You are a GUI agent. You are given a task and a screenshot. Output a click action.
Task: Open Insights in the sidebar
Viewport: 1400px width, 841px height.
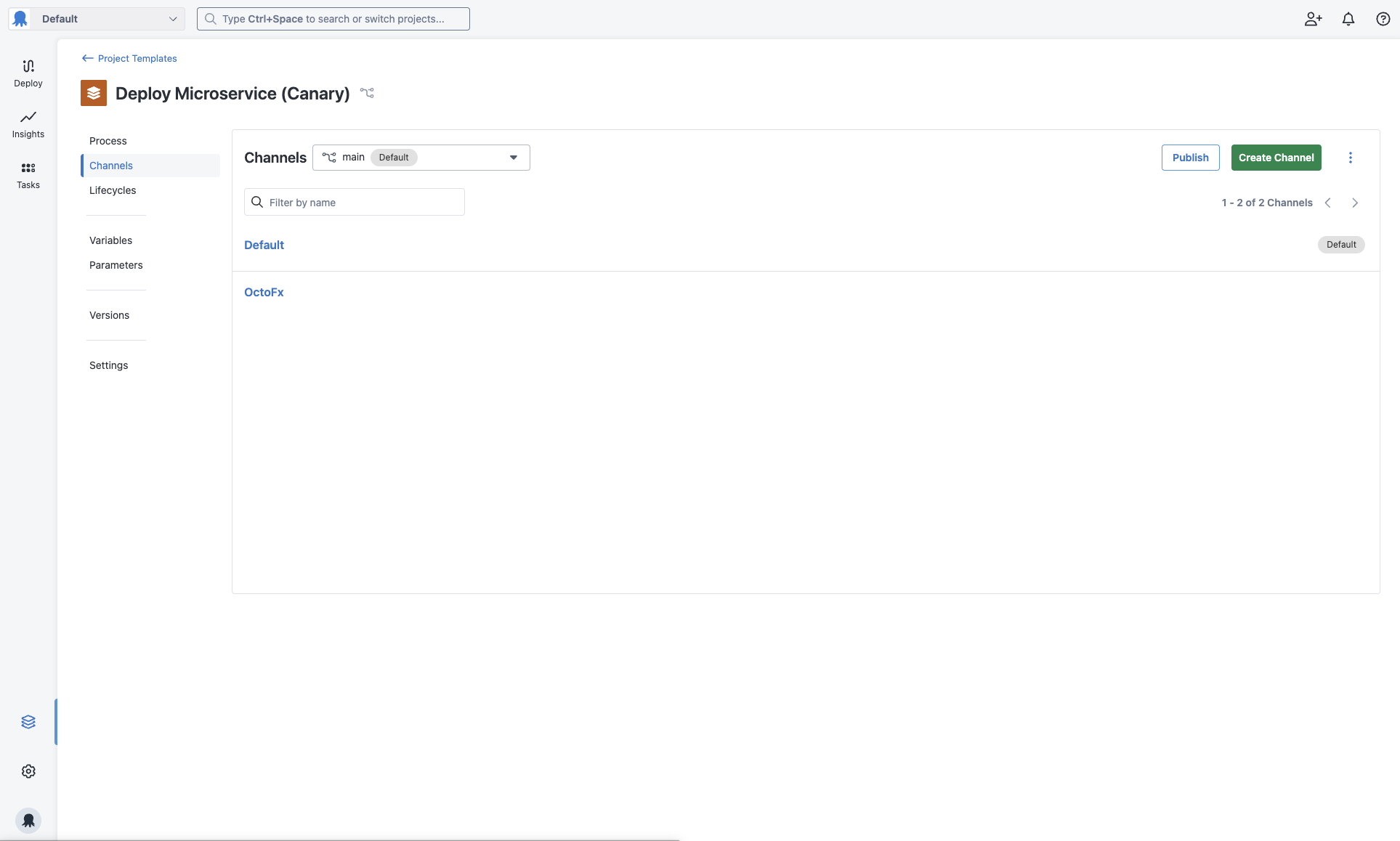28,125
